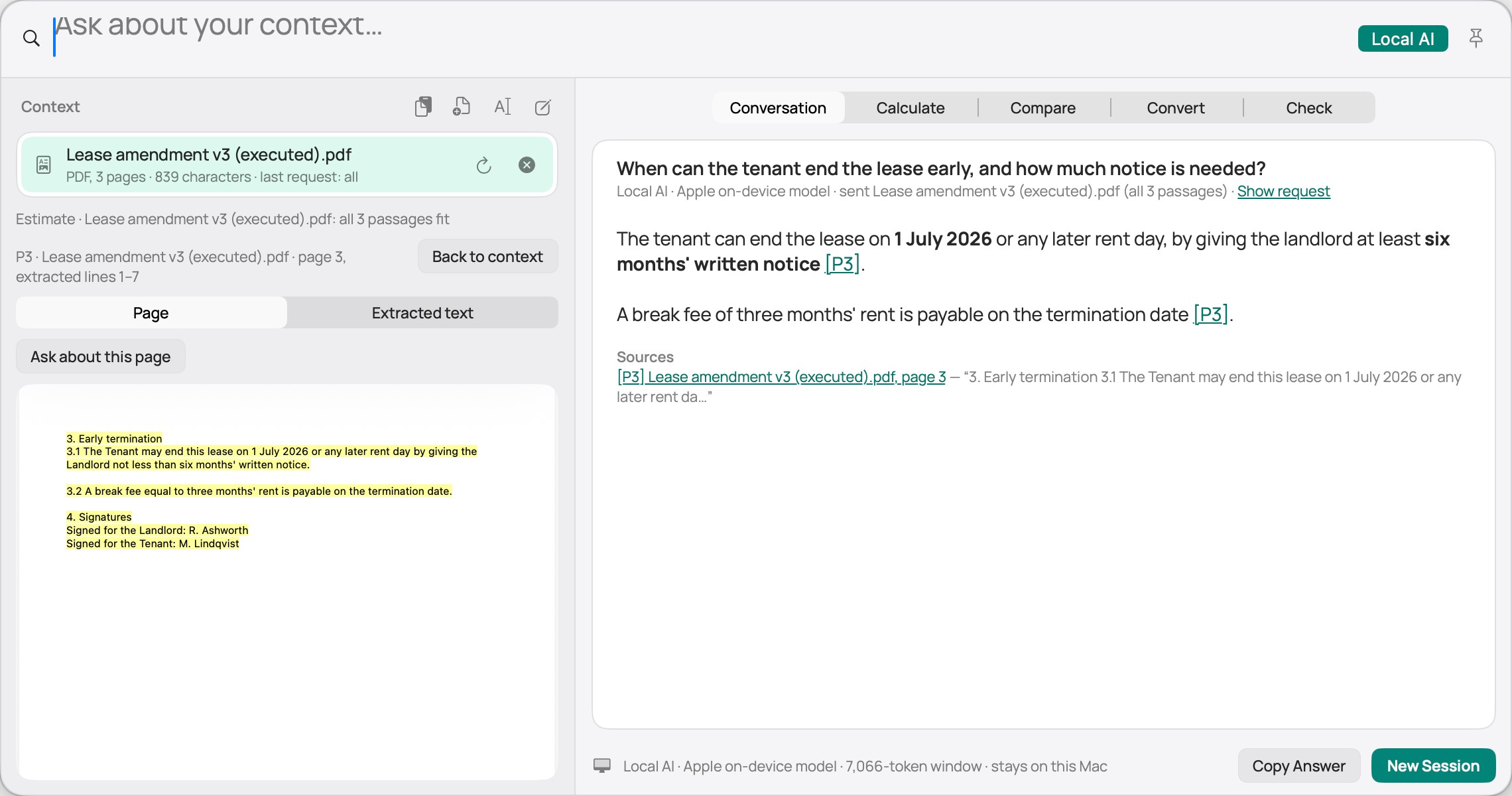Switch to the Calculate tab
Image resolution: width=1512 pixels, height=796 pixels.
(911, 107)
